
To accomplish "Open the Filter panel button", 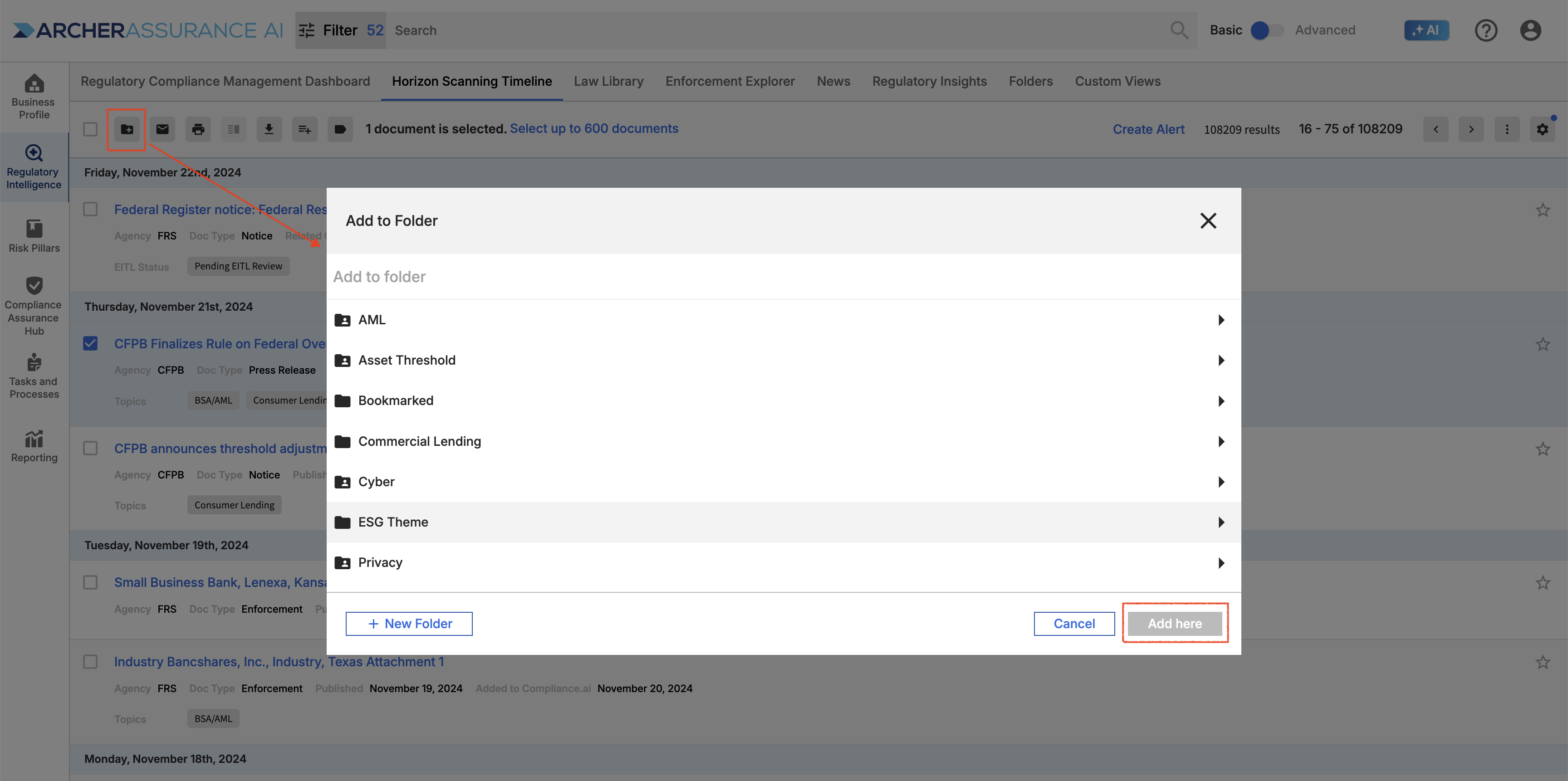I will point(341,30).
